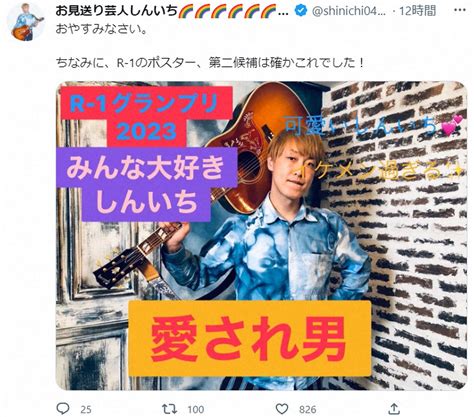The image size is (474, 417).
Task: Click the @shinichi04 handle
Action: coord(349,11)
